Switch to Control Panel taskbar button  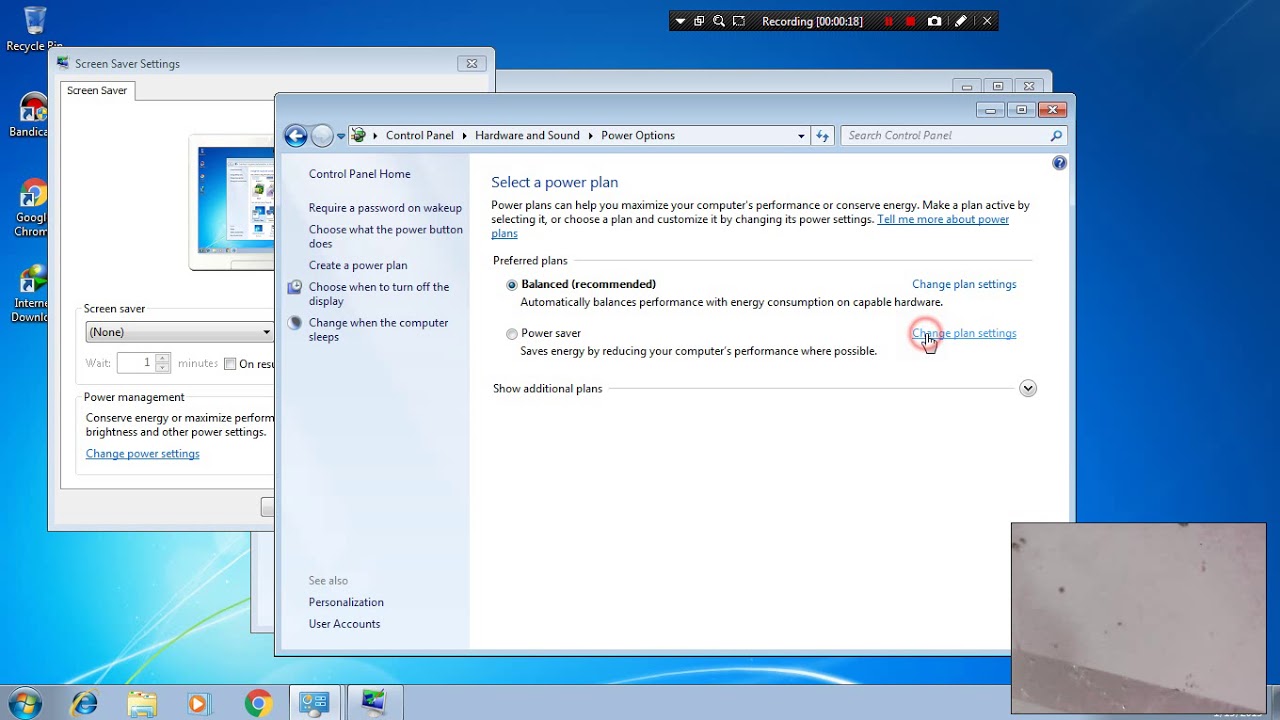point(315,703)
